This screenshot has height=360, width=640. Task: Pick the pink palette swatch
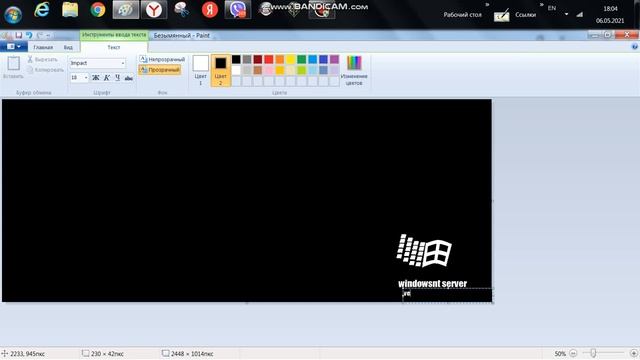coord(269,70)
